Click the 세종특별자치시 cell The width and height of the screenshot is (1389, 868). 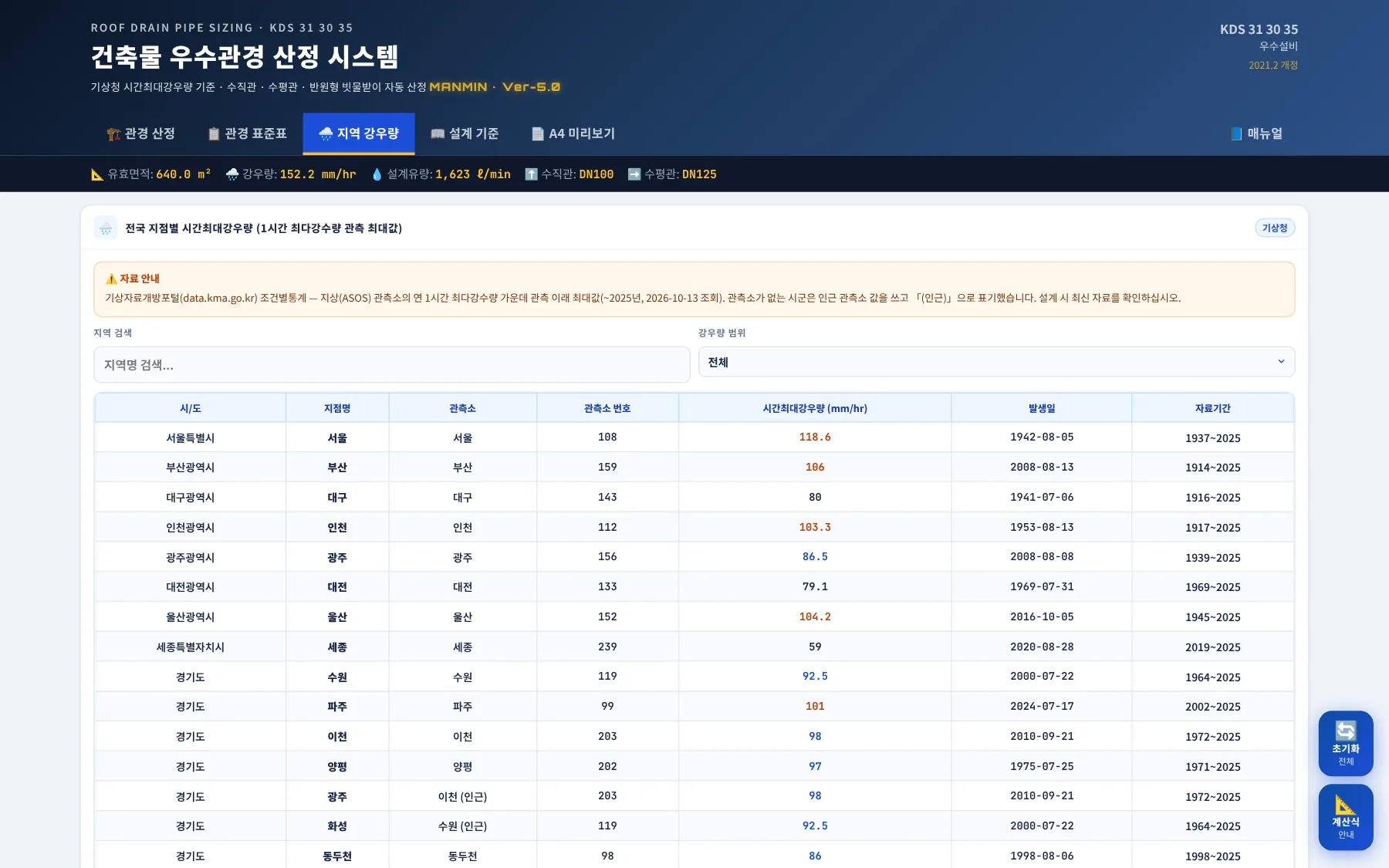[x=191, y=647]
